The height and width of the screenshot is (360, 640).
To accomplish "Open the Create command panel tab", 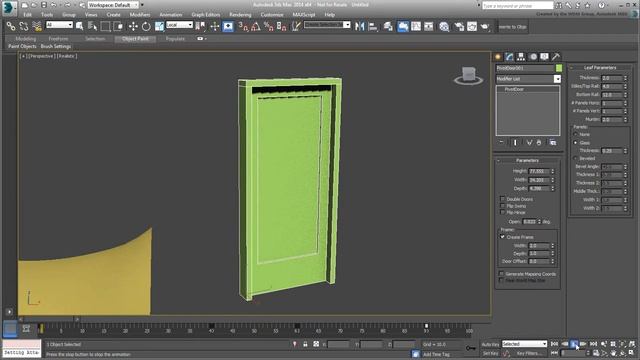I will click(498, 57).
